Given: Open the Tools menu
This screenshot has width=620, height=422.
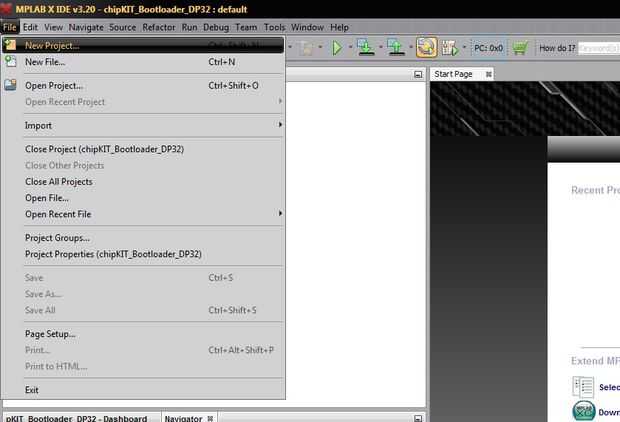Looking at the screenshot, I should (274, 27).
